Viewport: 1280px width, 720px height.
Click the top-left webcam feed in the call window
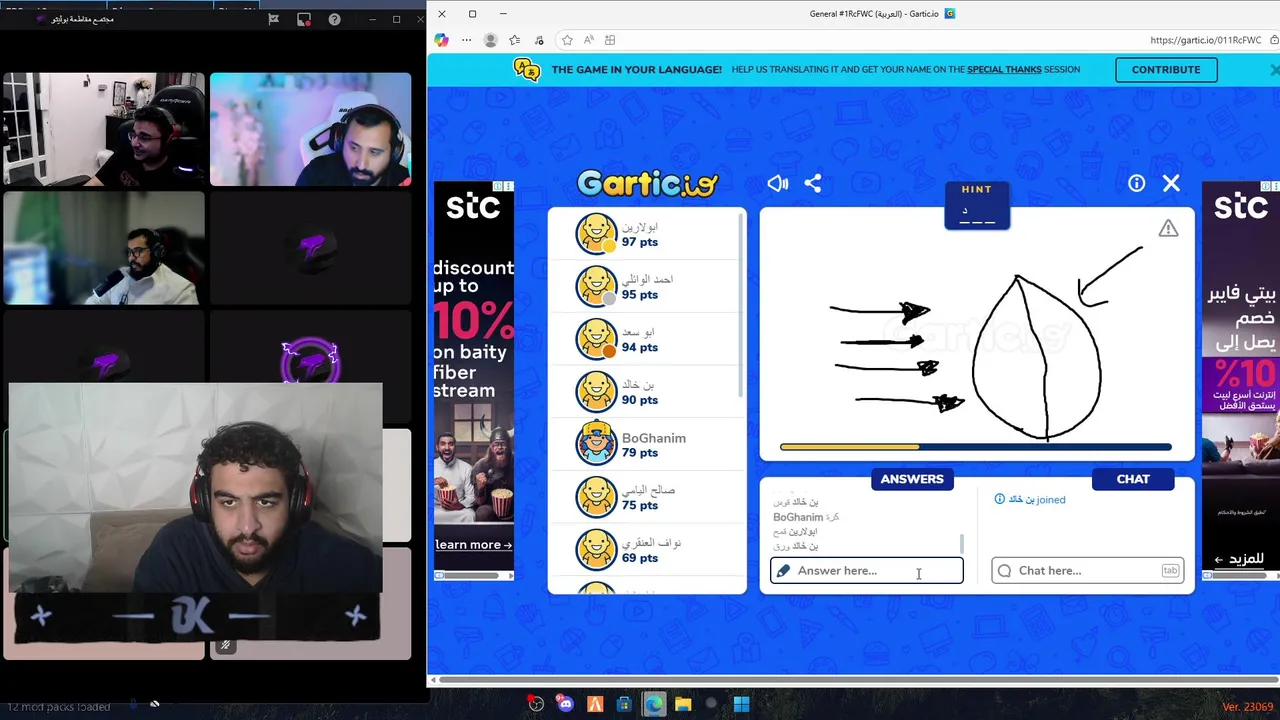(x=103, y=129)
